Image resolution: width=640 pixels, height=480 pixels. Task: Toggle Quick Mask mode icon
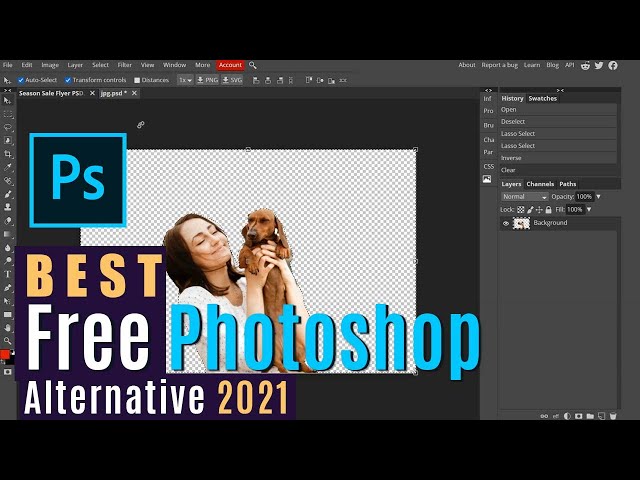(8, 372)
